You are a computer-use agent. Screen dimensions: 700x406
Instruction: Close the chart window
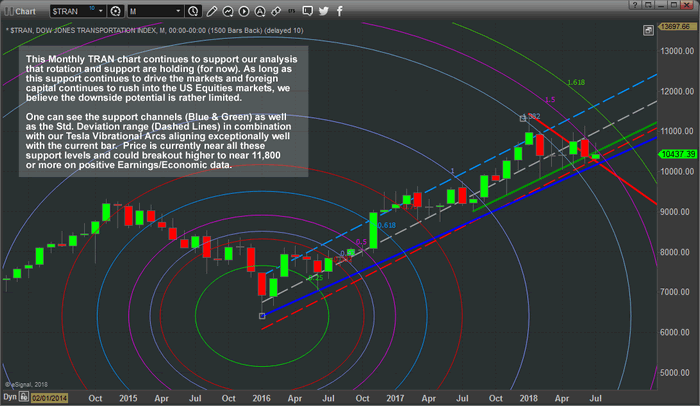[688, 5]
